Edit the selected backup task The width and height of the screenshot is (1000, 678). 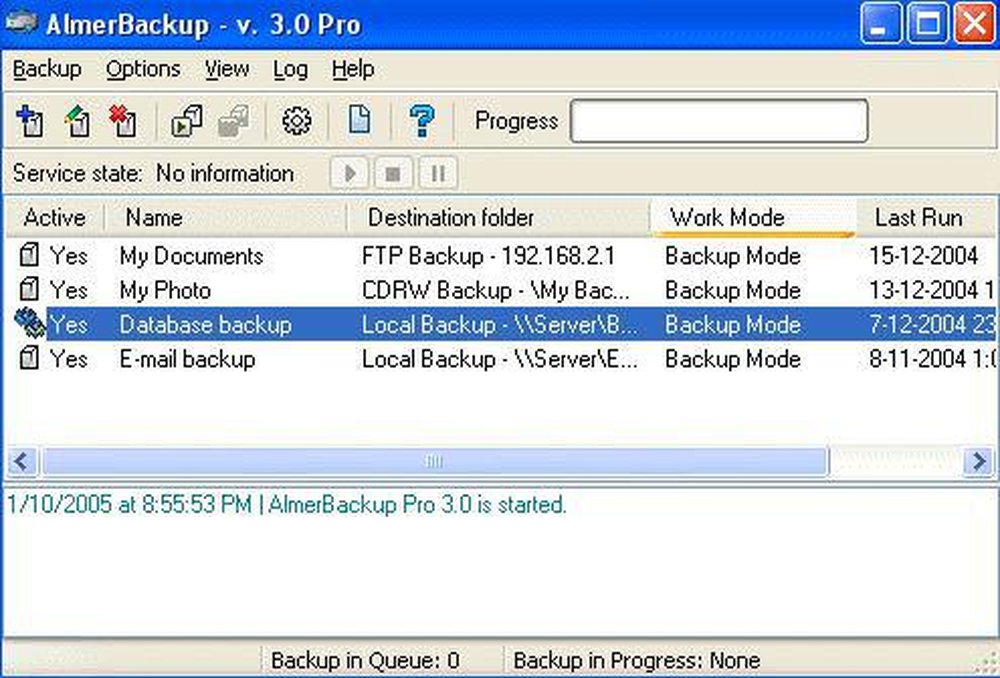[x=76, y=120]
